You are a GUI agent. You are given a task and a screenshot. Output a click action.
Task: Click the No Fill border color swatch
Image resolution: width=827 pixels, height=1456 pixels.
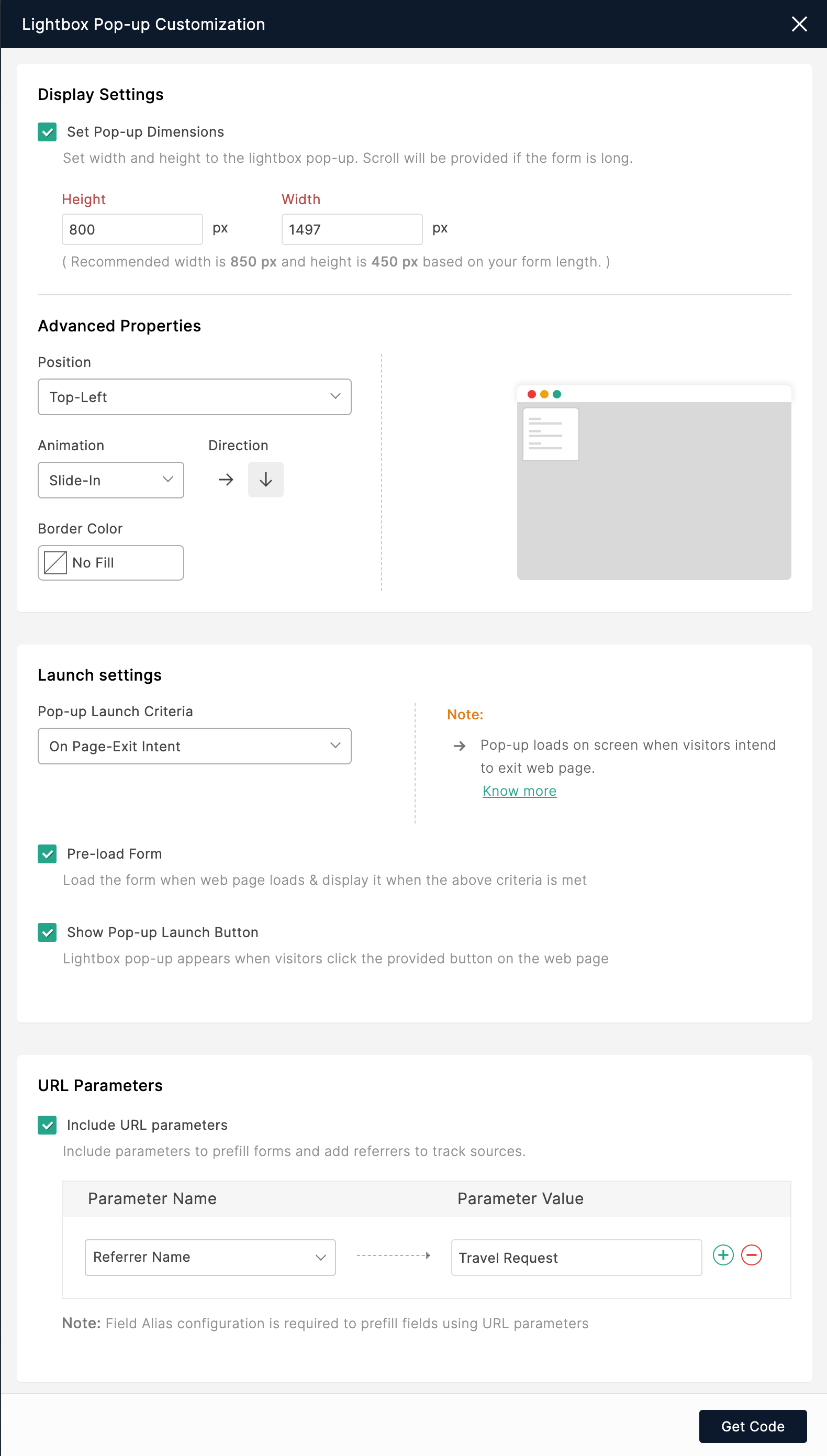click(55, 562)
